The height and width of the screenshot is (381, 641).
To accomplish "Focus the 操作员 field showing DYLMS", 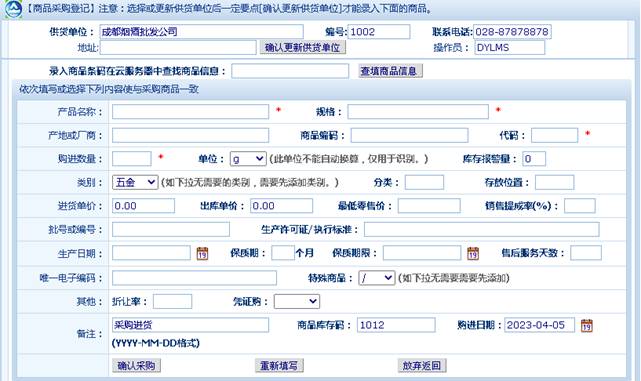I will pyautogui.click(x=510, y=47).
